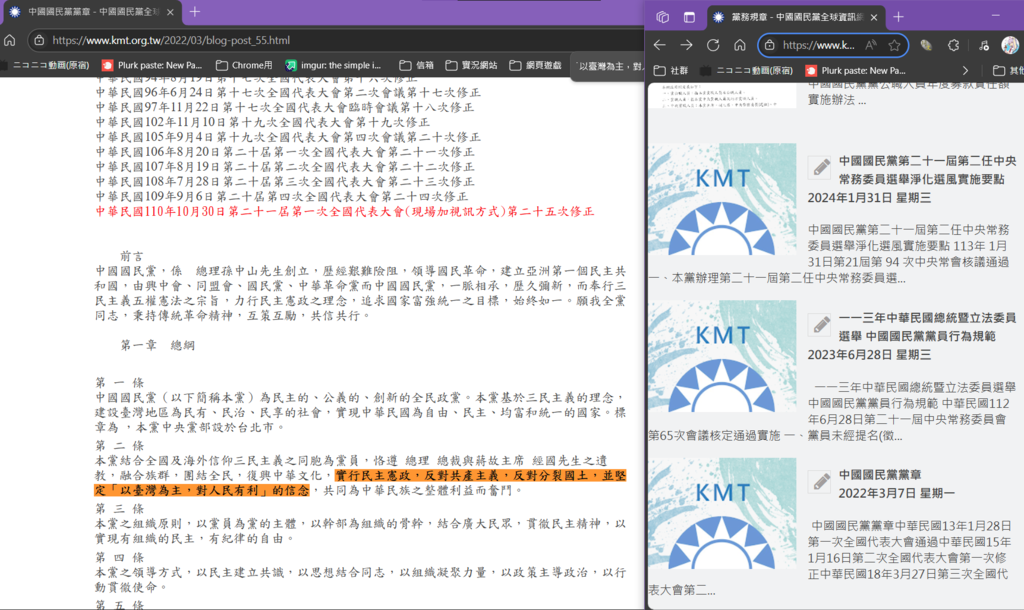Click red line 中華民國110年10月30日 第二十五次修正
Viewport: 1024px width, 610px height.
[345, 212]
